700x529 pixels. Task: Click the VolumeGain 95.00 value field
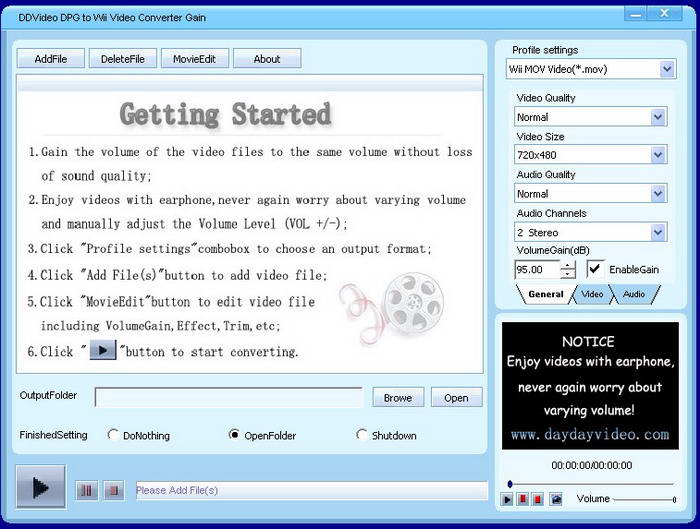pos(537,270)
